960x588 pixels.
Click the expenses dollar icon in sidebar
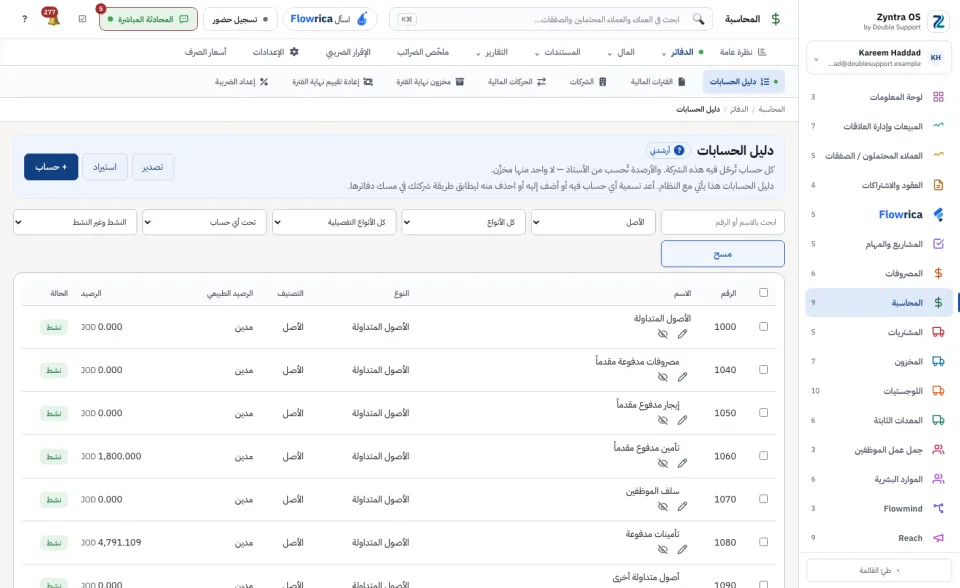click(938, 273)
